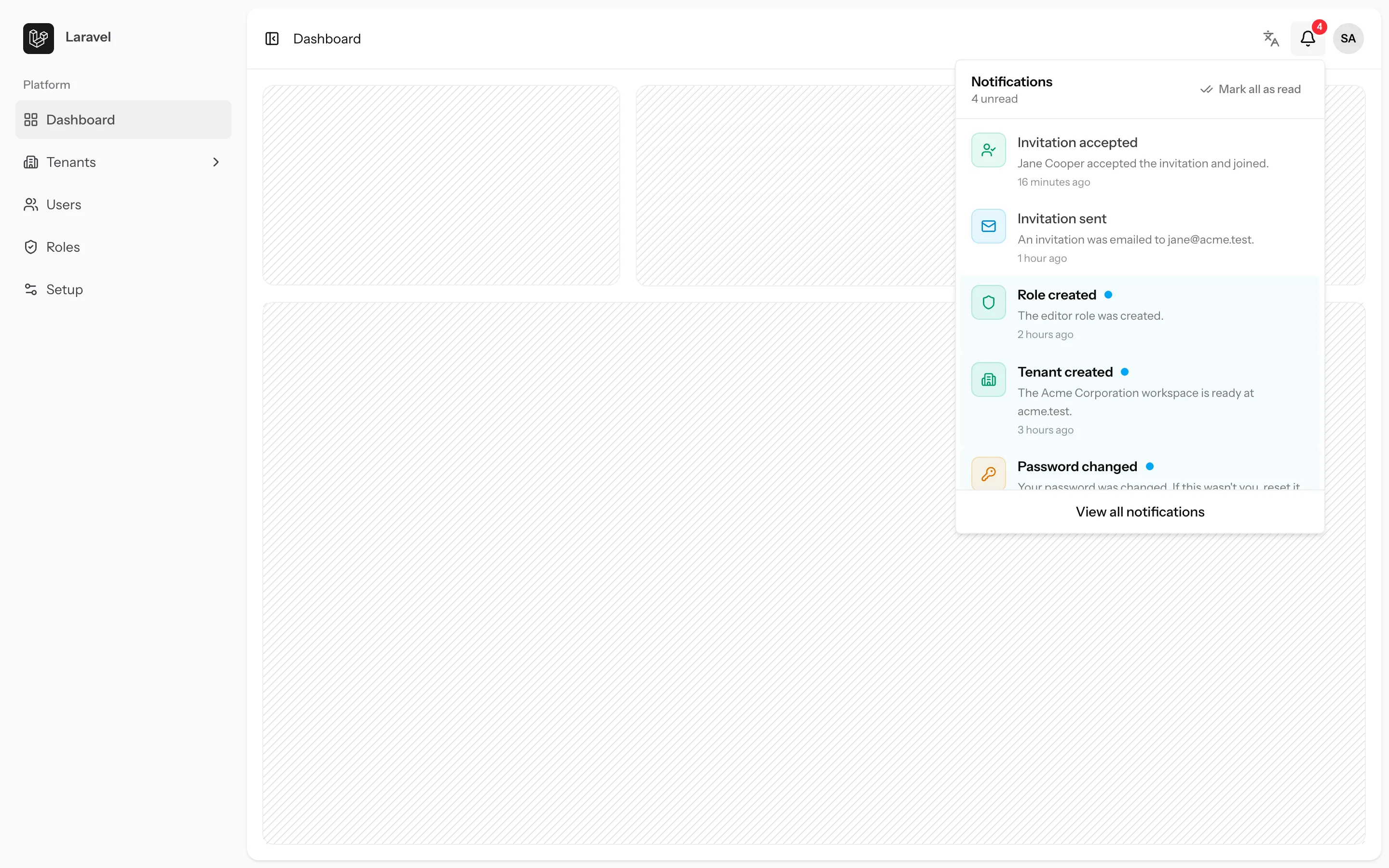Click the Dashboard grid icon in sidebar
Screen dimensions: 1389x868
coord(31,120)
